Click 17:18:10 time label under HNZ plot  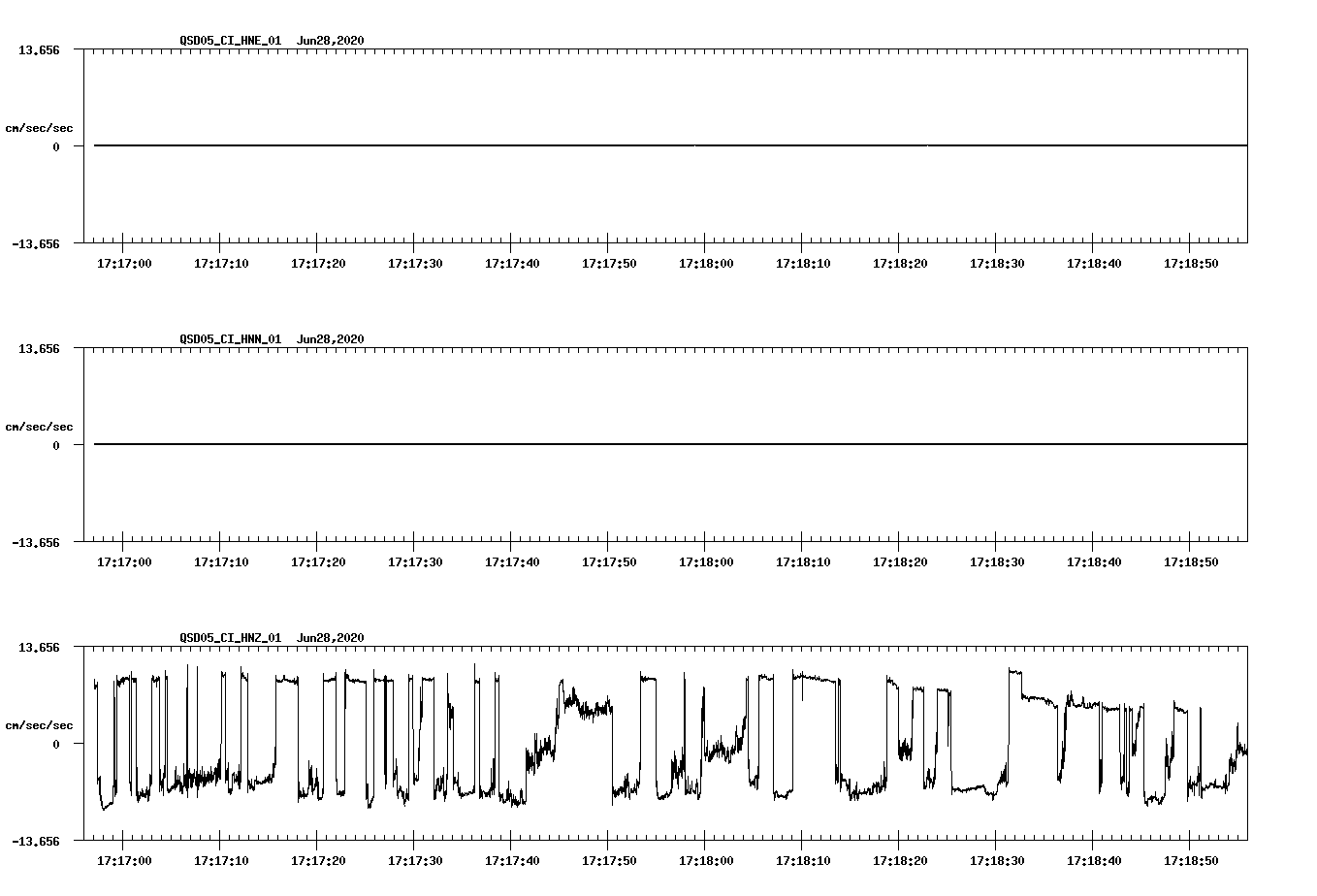click(803, 861)
